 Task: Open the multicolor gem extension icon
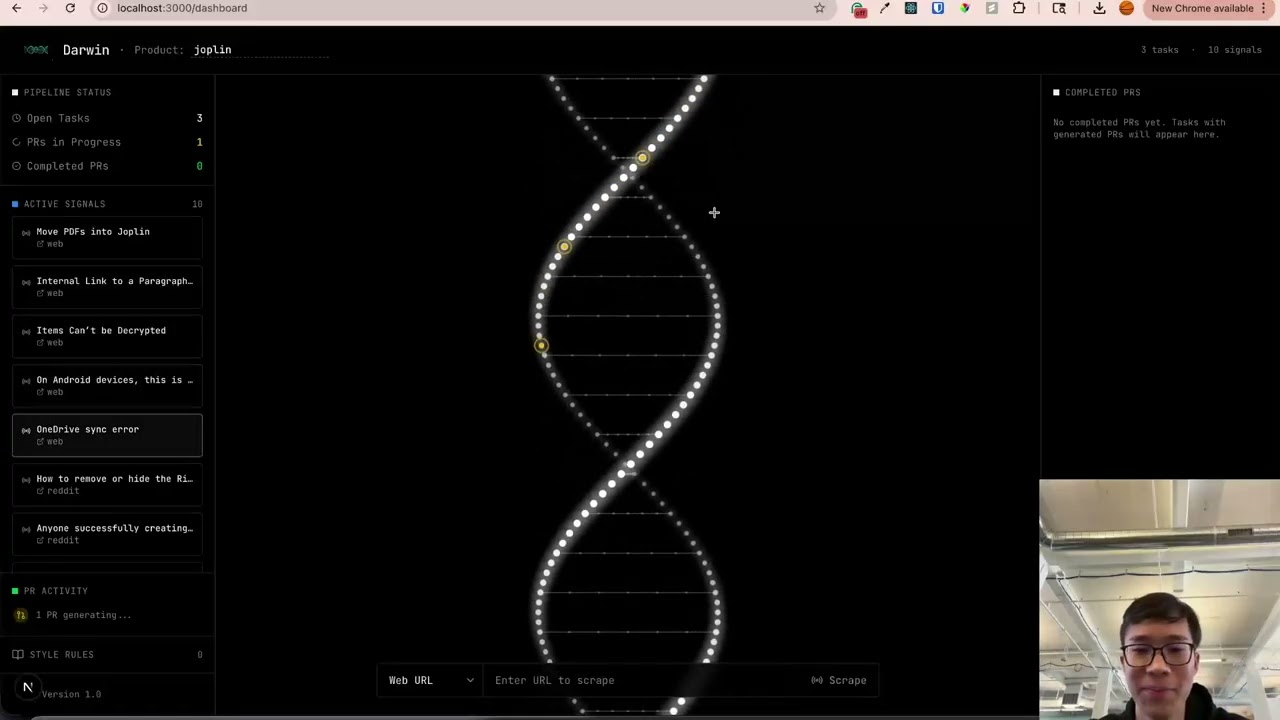point(965,8)
